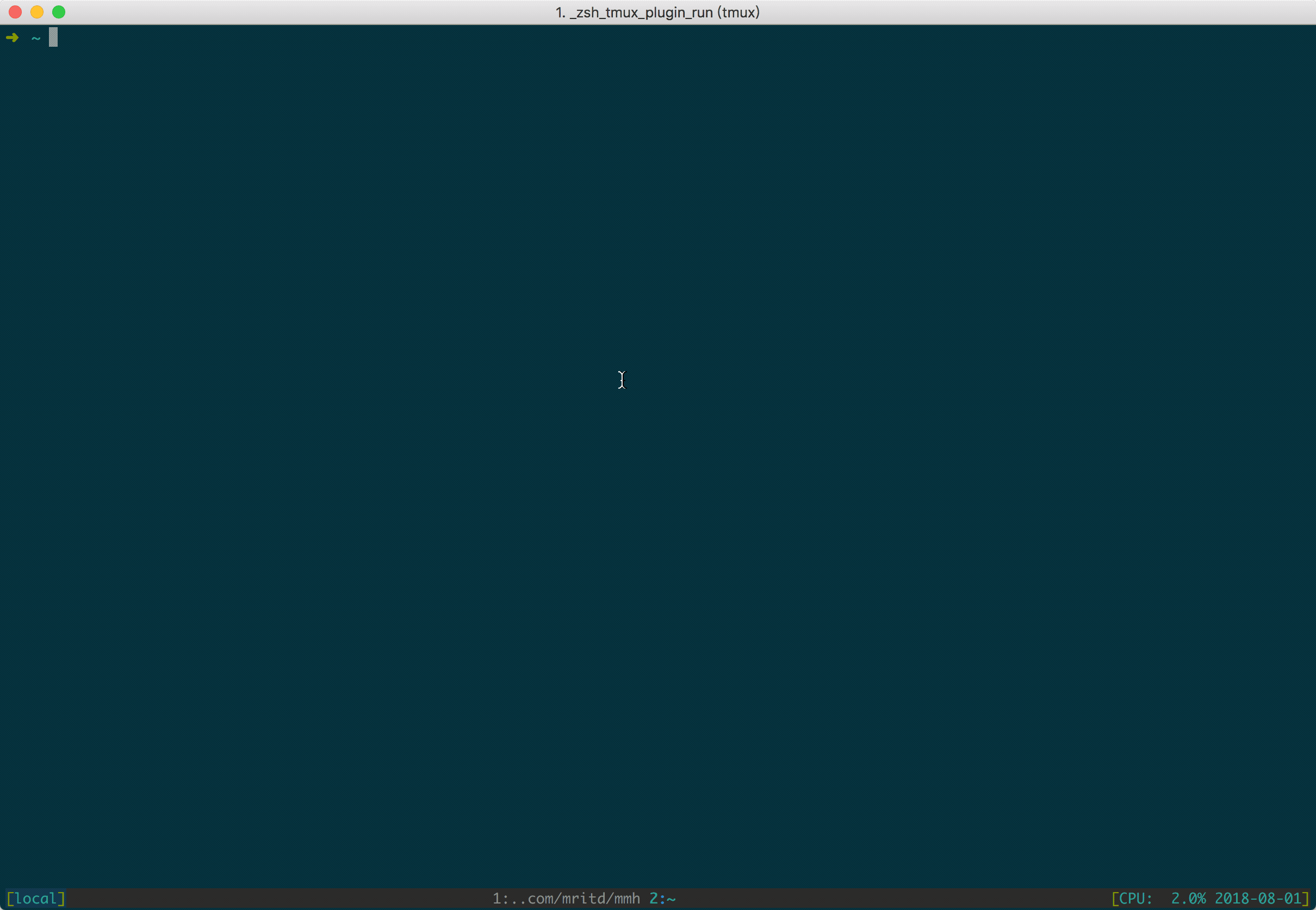This screenshot has width=1316, height=910.
Task: Click the green arrow prompt symbol
Action: coord(13,38)
